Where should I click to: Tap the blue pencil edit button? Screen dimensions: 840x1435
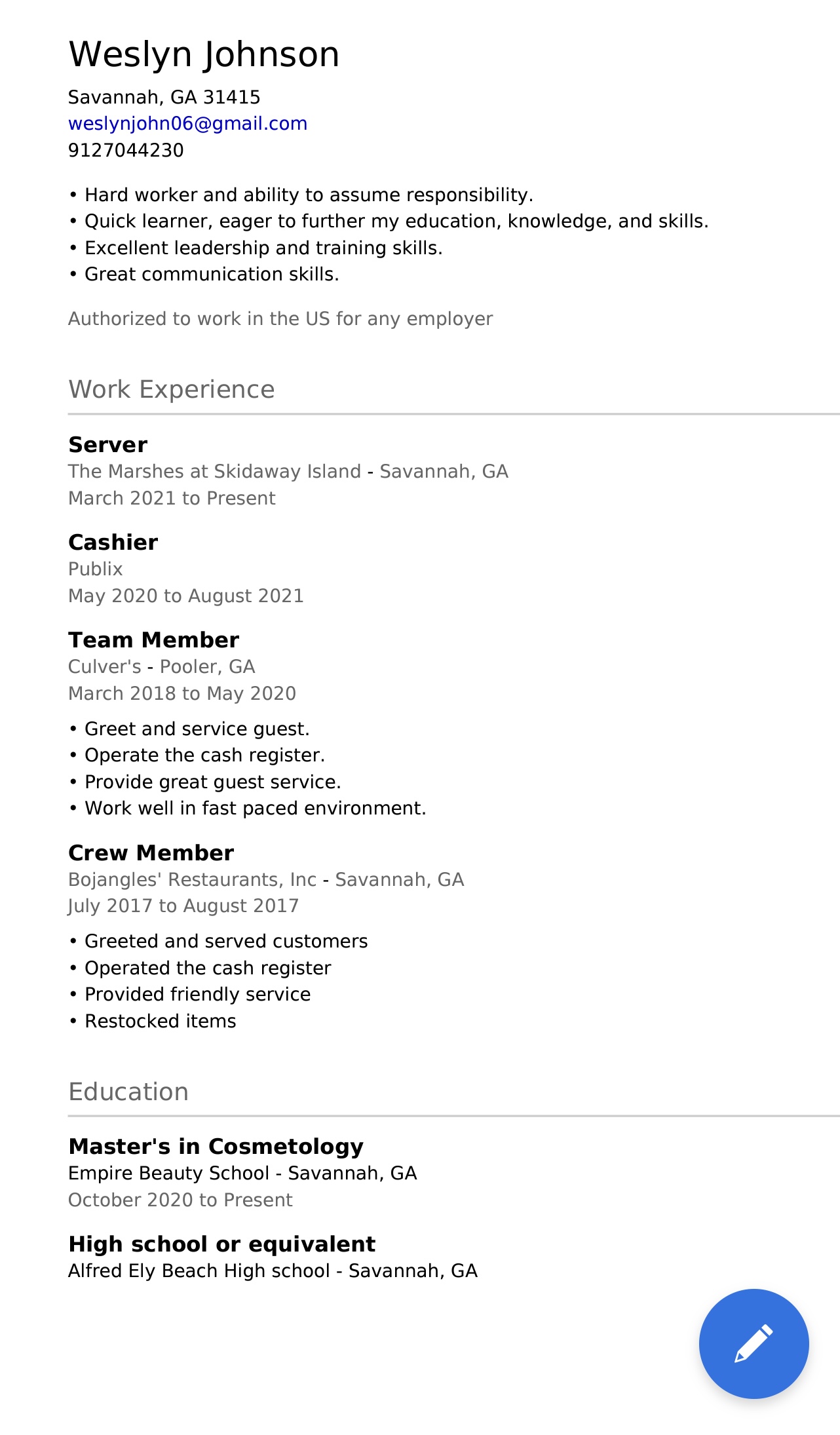click(754, 1343)
